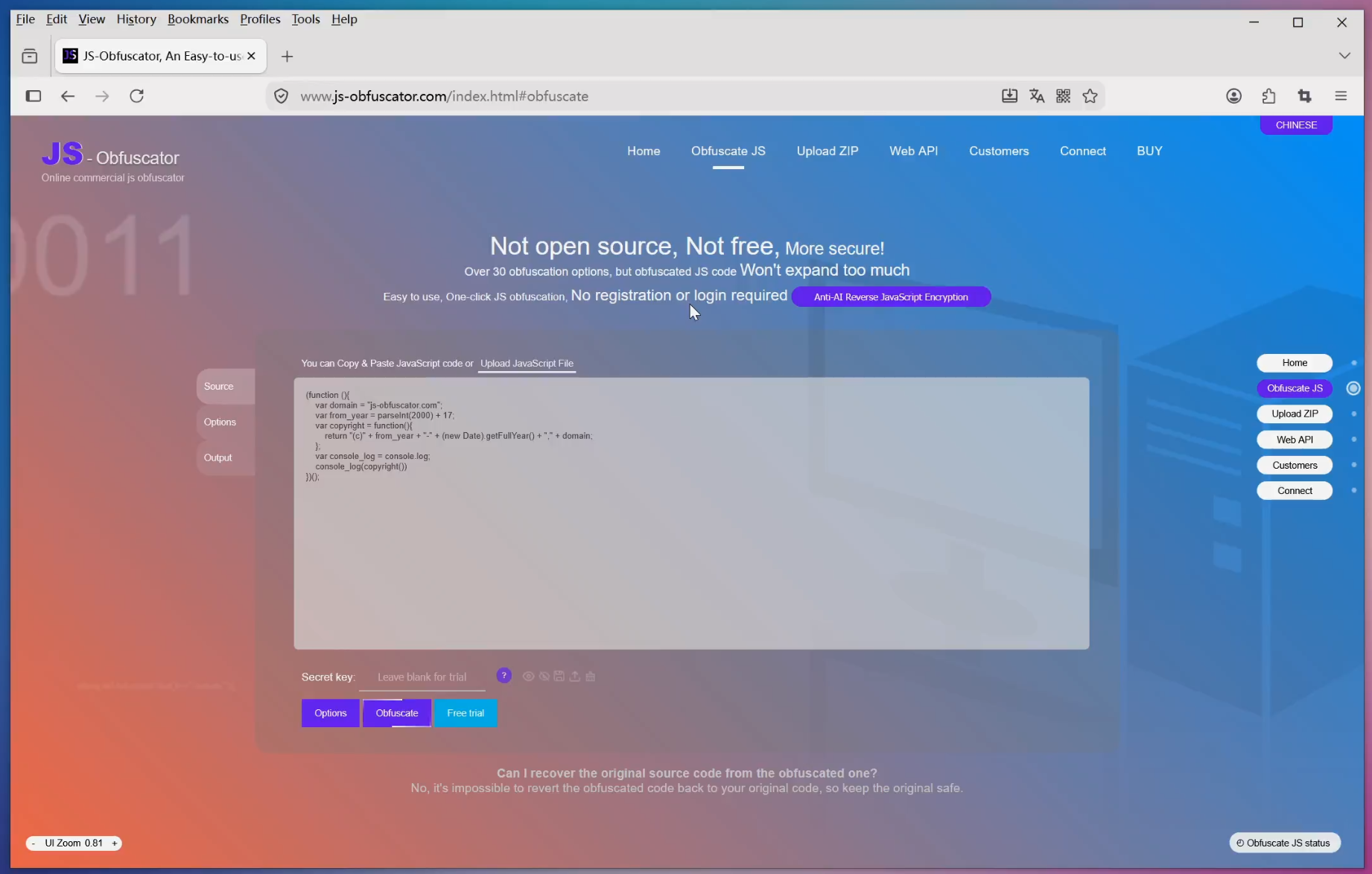1372x874 pixels.
Task: Save the secret key with floppy icon
Action: tap(559, 677)
